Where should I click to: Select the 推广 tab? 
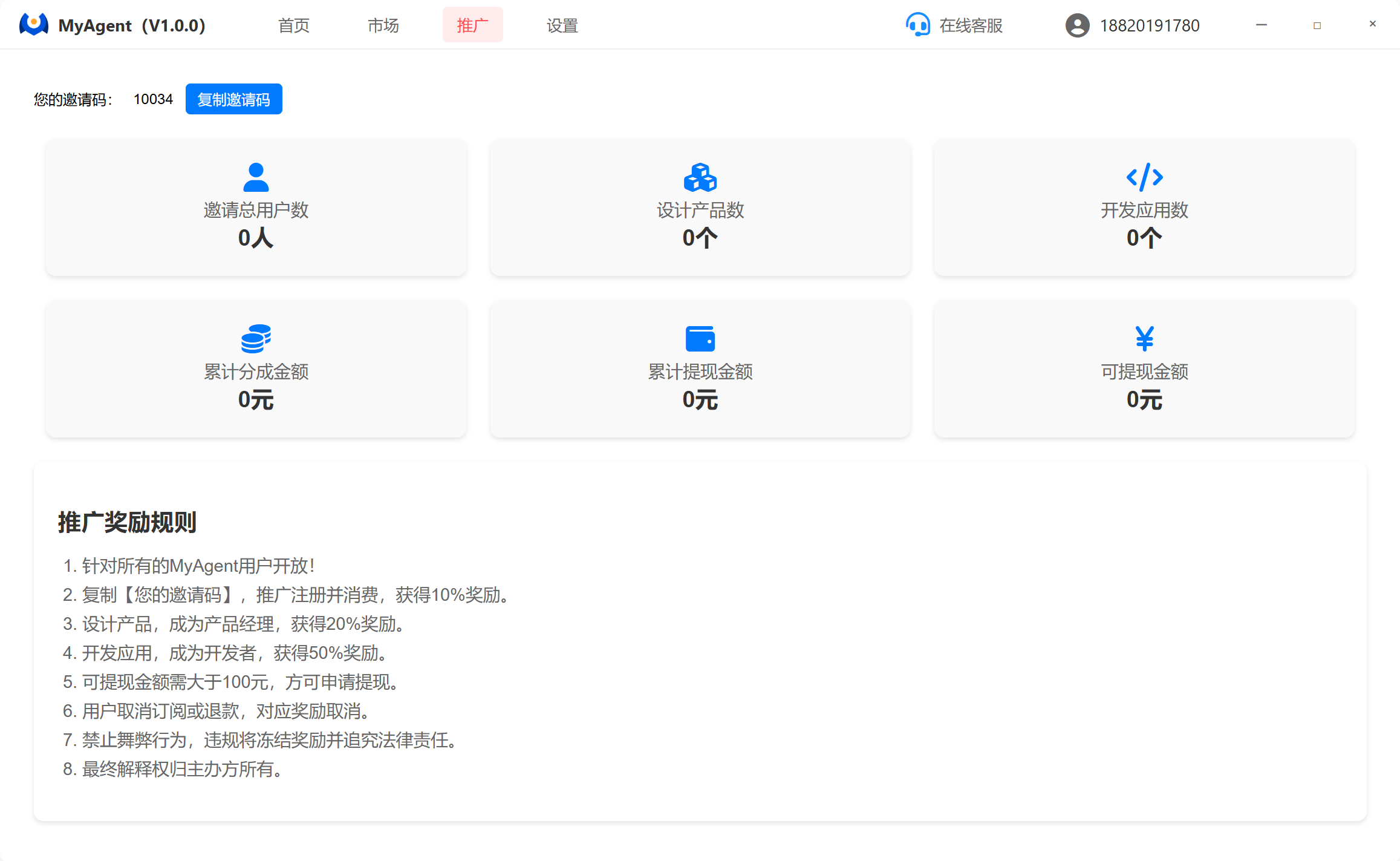click(x=472, y=25)
